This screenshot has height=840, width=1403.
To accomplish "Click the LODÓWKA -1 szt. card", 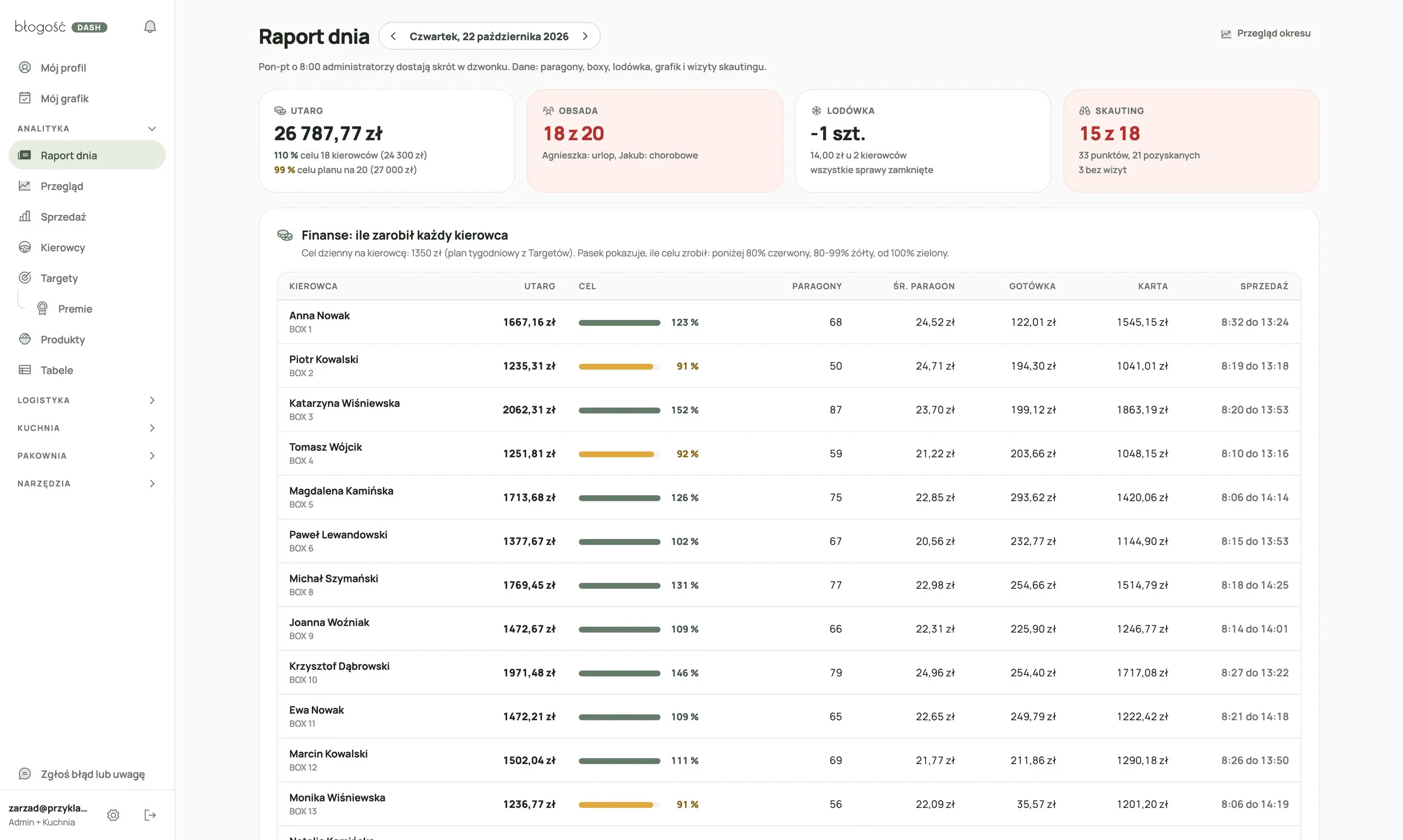I will coord(922,141).
